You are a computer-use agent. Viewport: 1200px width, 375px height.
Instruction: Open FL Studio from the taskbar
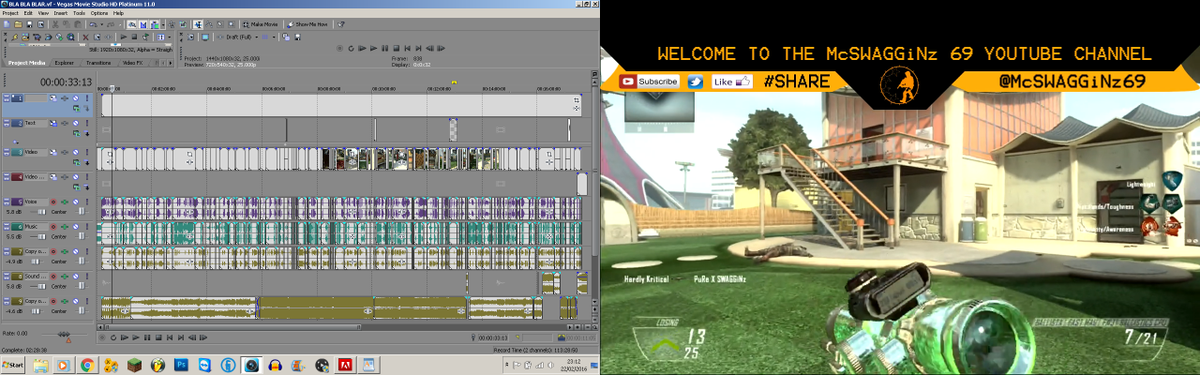pos(158,365)
